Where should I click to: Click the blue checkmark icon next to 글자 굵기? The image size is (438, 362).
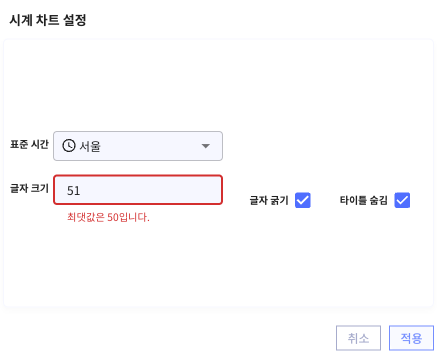(303, 200)
